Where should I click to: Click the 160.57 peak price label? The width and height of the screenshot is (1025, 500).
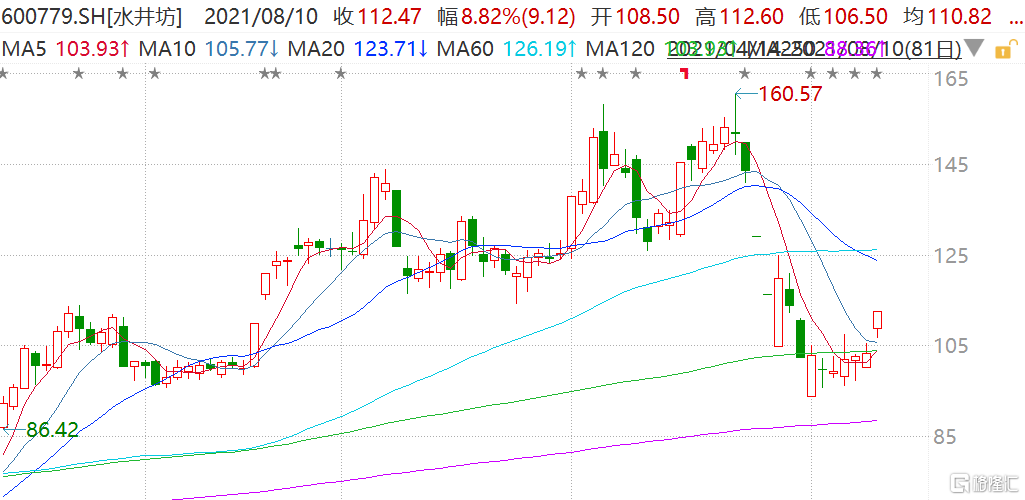coord(789,95)
